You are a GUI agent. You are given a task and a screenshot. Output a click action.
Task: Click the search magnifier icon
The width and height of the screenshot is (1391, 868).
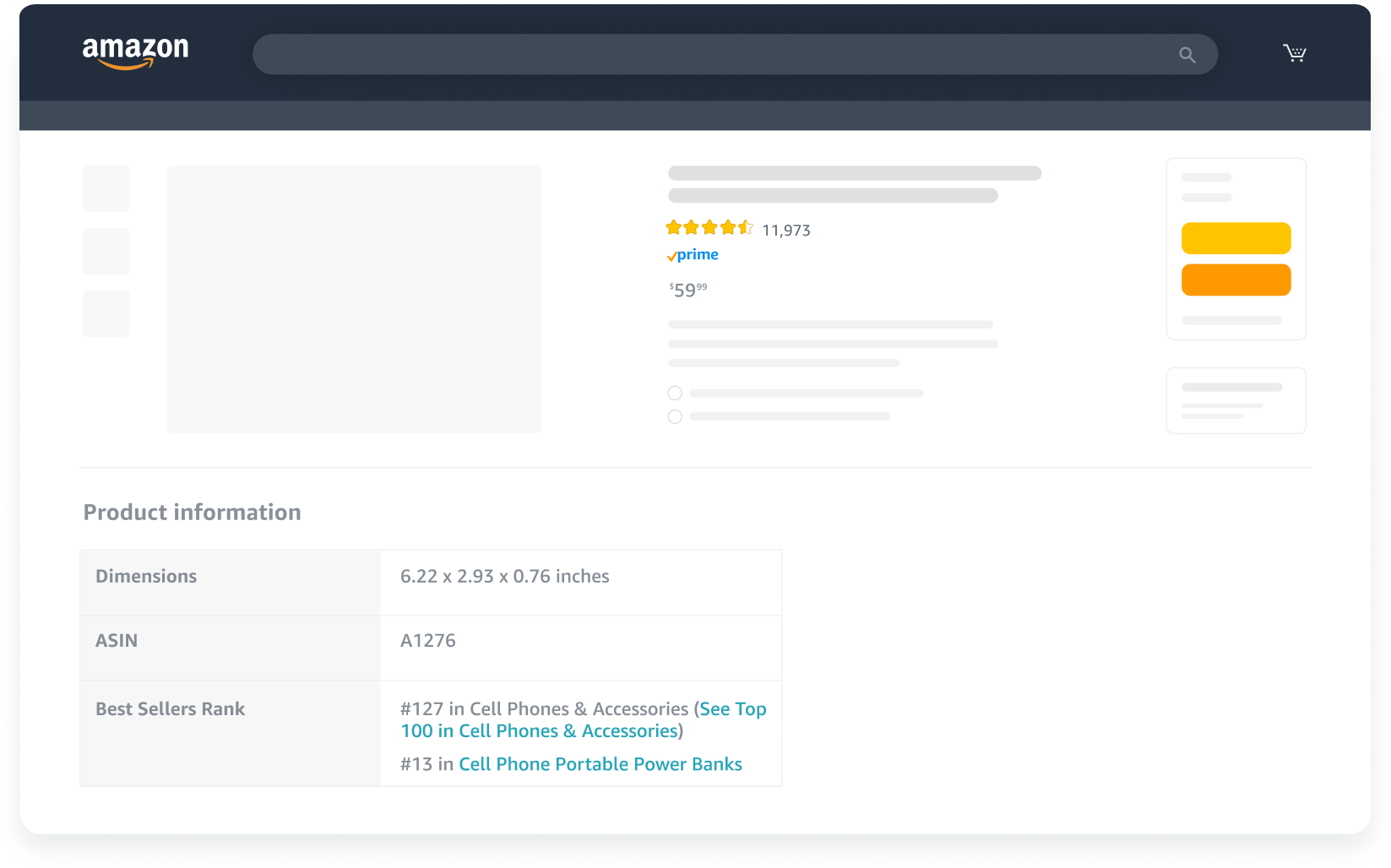(x=1187, y=54)
